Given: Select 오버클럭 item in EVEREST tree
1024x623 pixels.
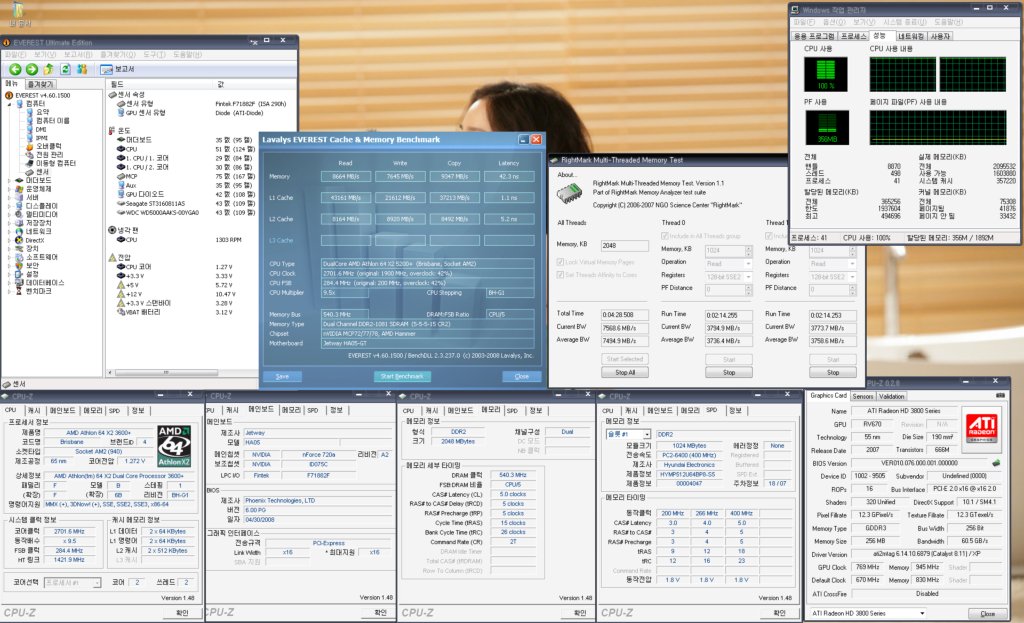Looking at the screenshot, I should pos(44,146).
